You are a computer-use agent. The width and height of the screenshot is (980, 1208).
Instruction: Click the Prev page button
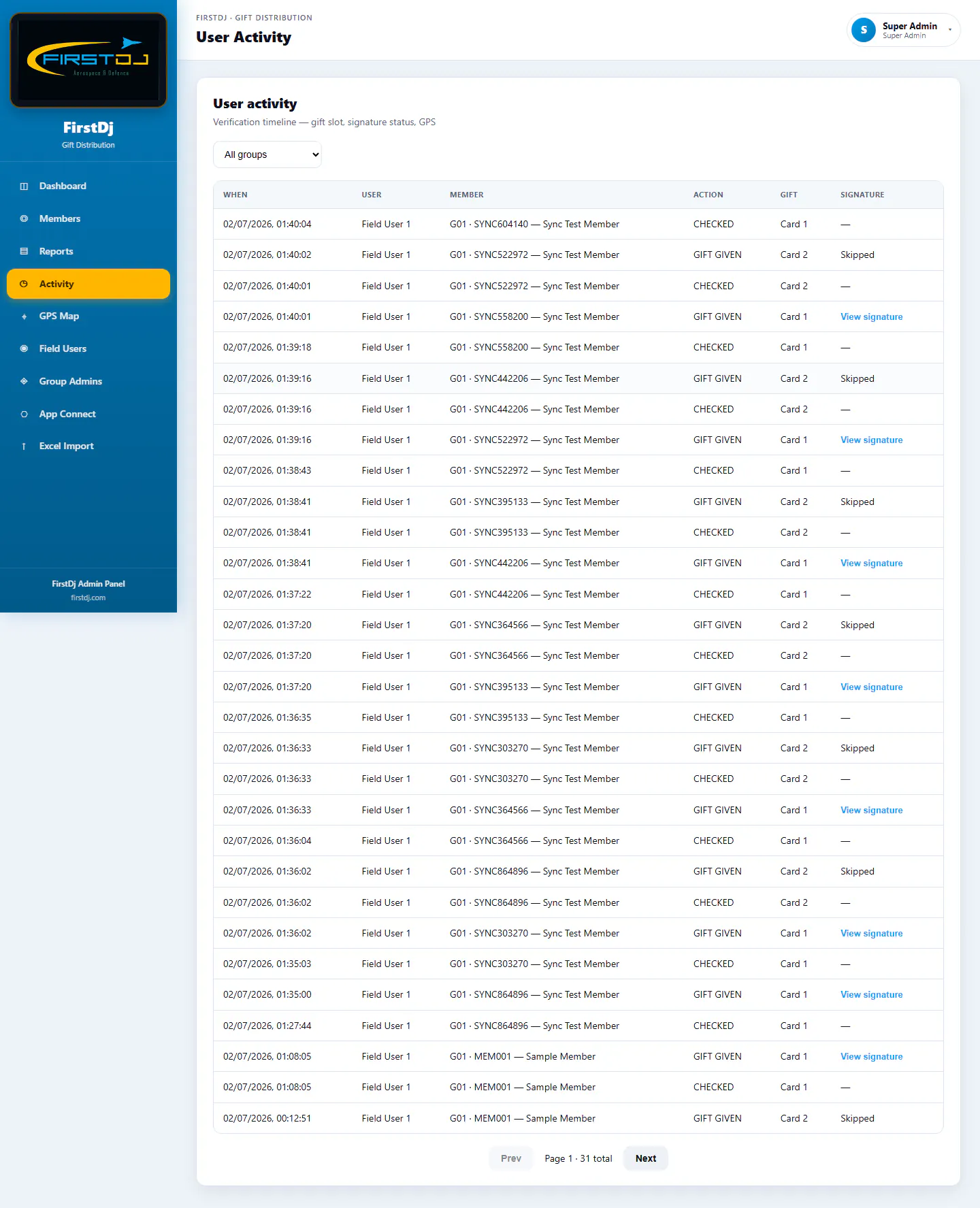click(511, 1158)
